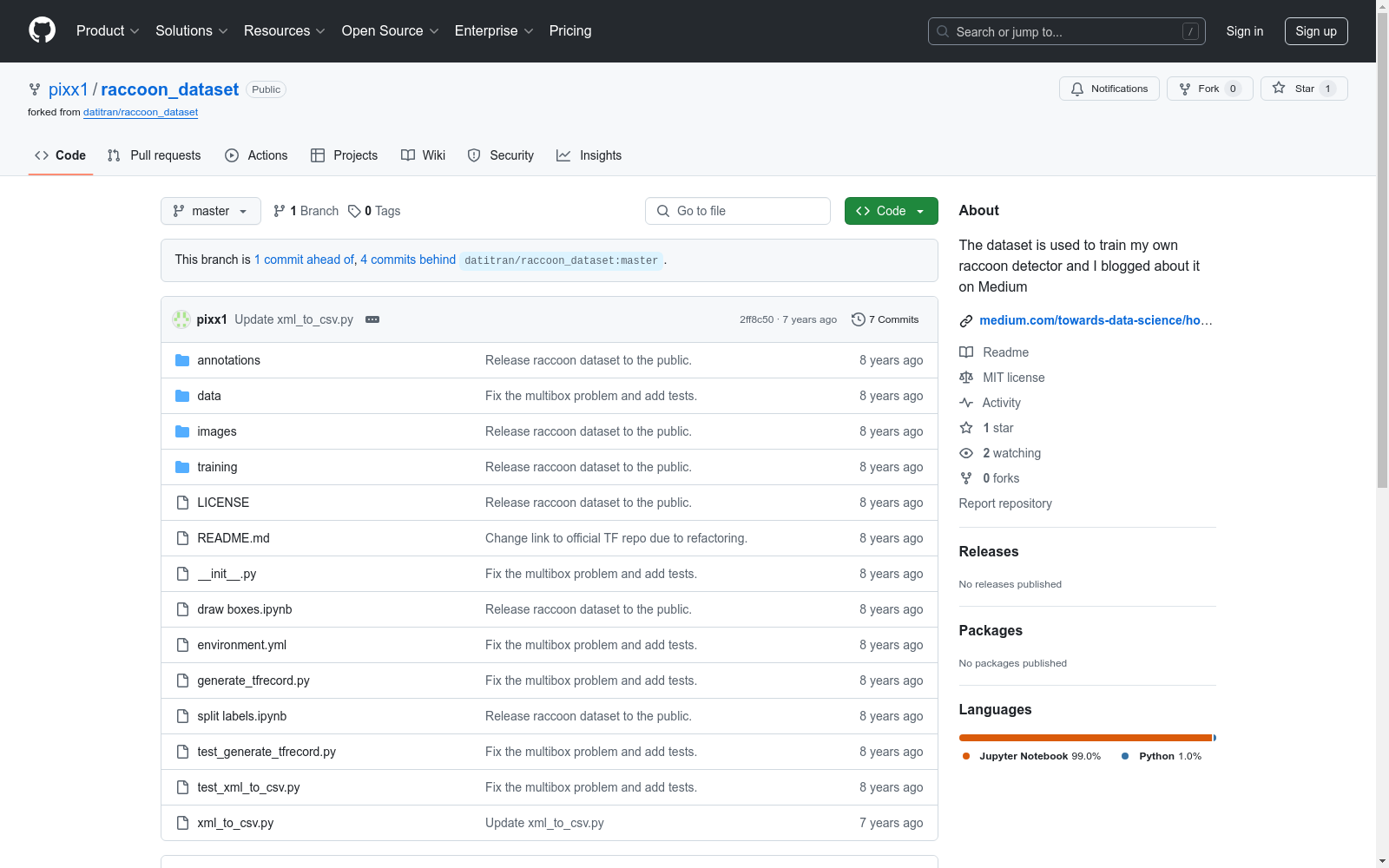Click the 4 commits behind link
Screen dimensions: 1389x868
point(408,260)
